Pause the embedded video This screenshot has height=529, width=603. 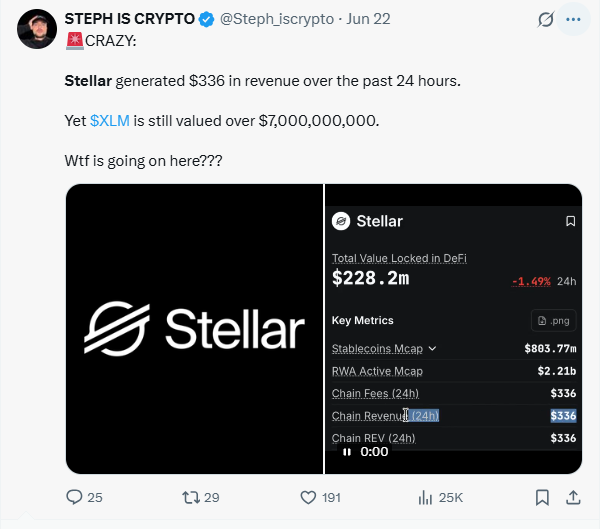(x=347, y=452)
